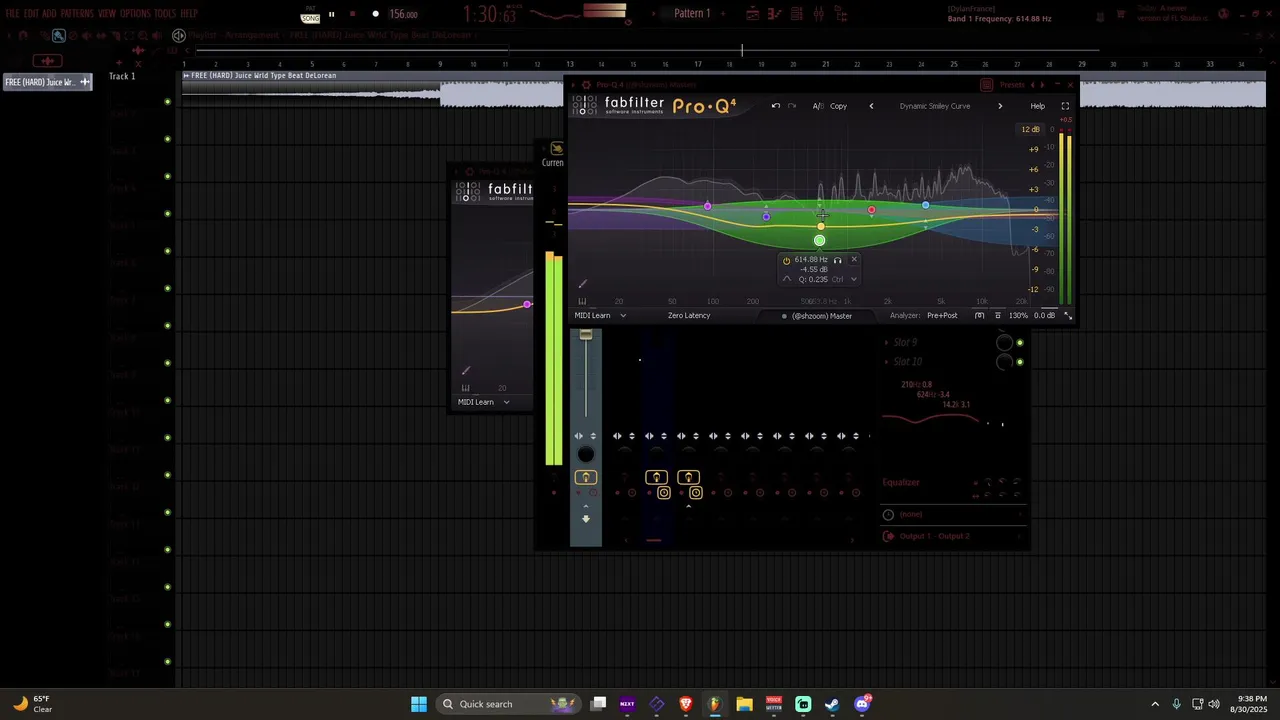Open the EDIT menu

(x=31, y=14)
